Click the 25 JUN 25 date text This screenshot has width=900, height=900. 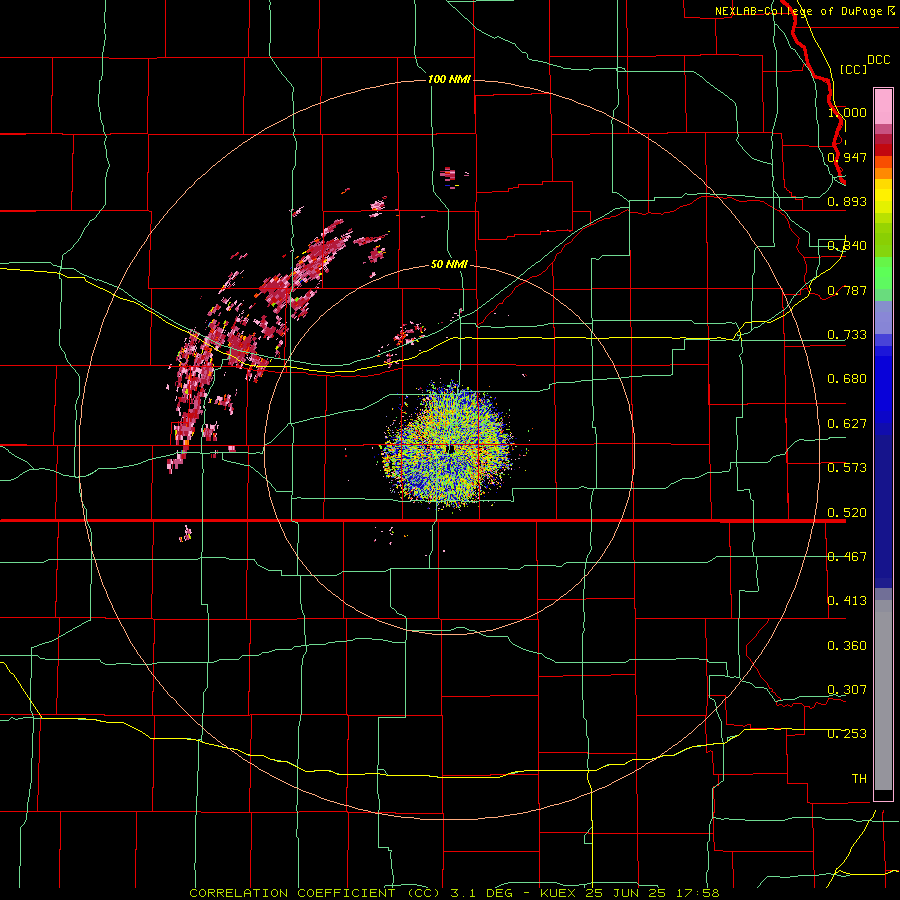pos(626,893)
